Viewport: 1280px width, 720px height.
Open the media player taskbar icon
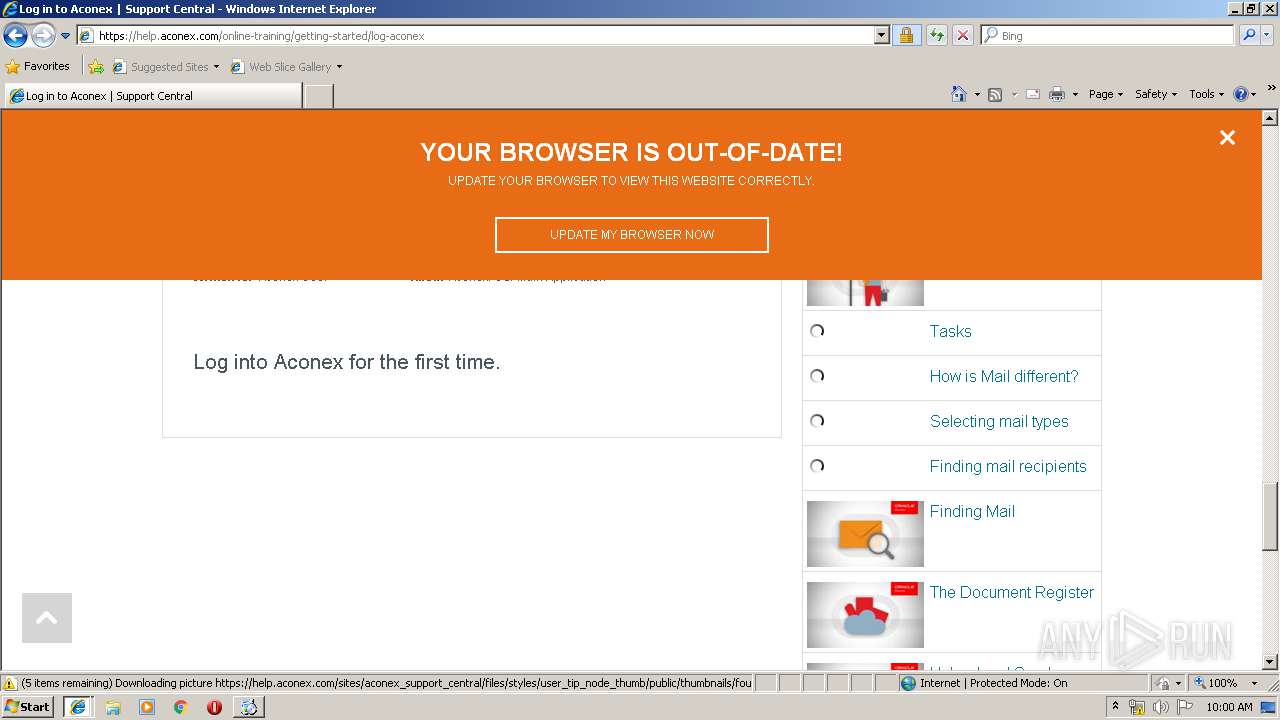(147, 707)
